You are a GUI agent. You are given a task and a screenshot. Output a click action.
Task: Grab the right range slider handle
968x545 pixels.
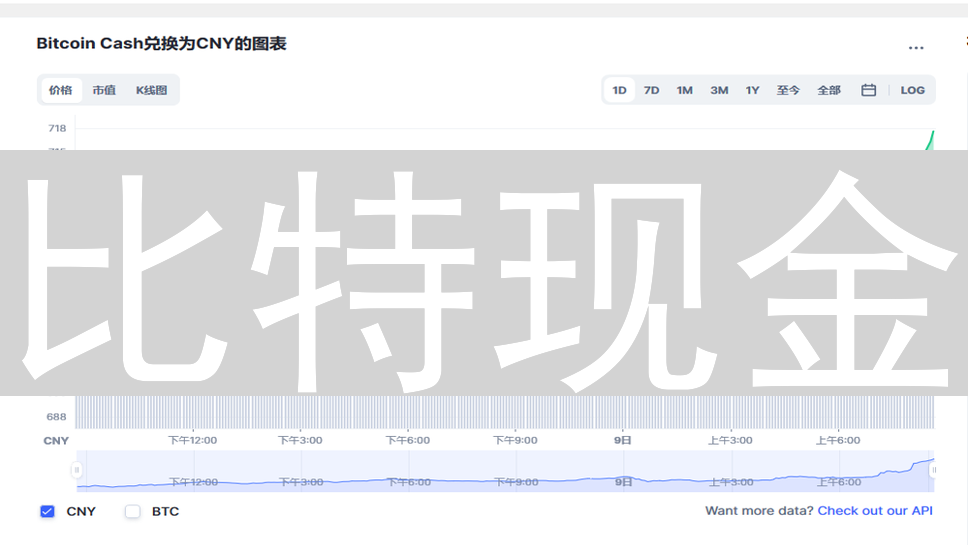point(933,470)
